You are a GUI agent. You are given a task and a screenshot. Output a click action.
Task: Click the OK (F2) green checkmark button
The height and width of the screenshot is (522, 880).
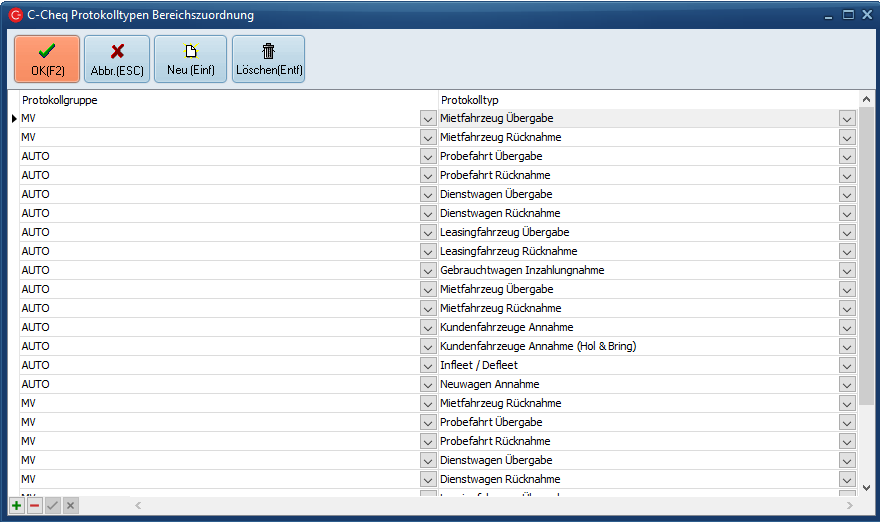pyautogui.click(x=47, y=59)
